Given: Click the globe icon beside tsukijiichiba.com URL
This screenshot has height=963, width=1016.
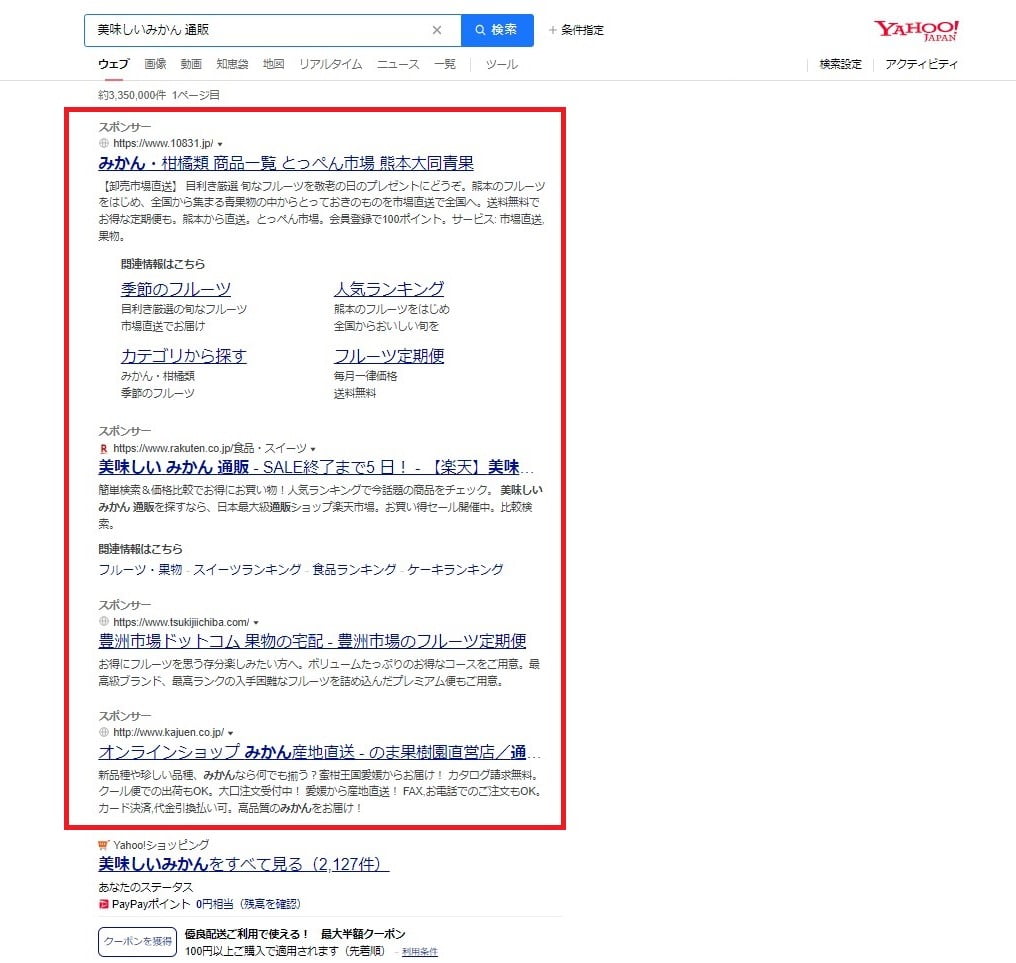Looking at the screenshot, I should (104, 621).
